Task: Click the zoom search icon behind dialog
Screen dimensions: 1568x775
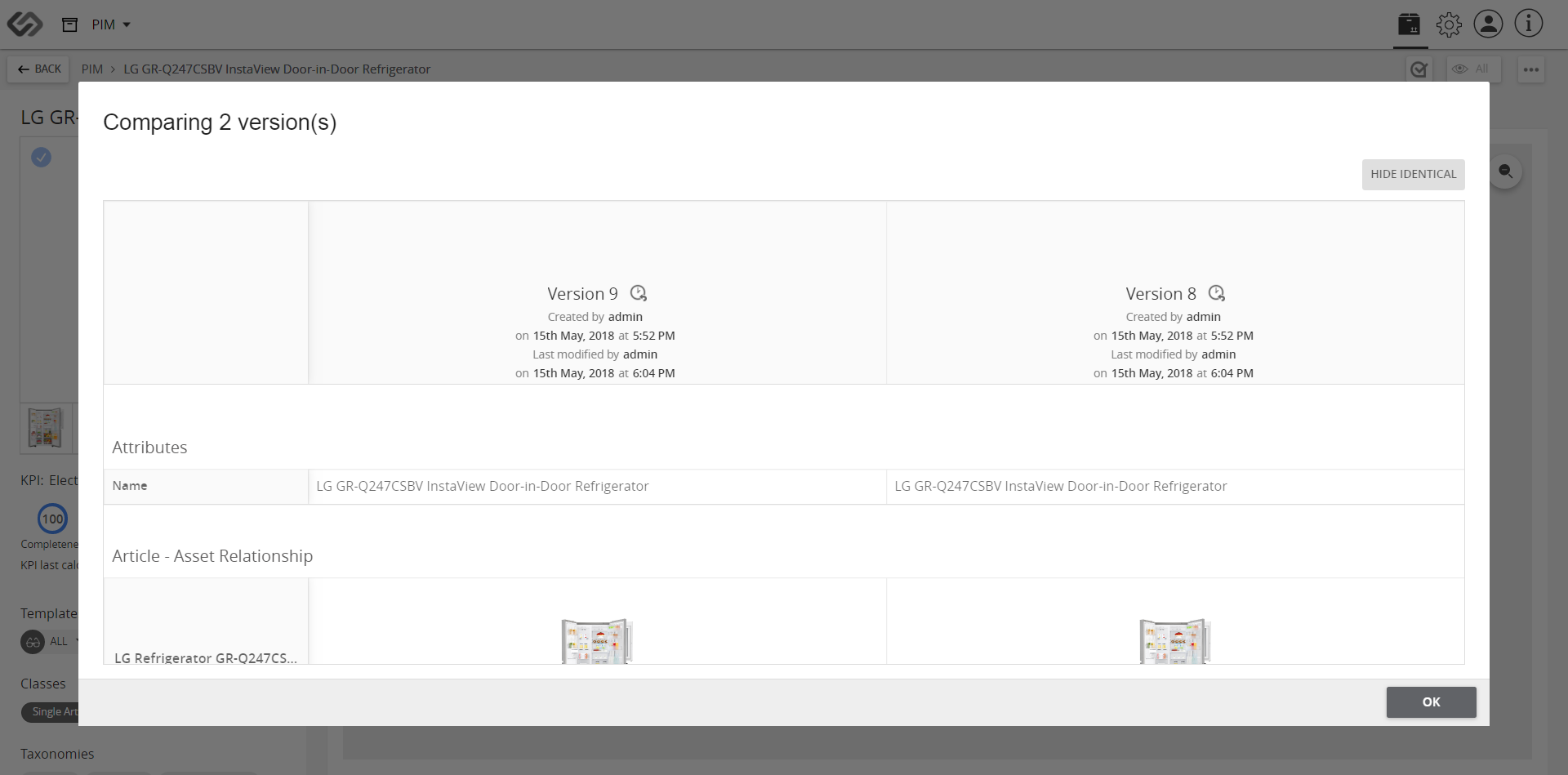Action: (x=1506, y=171)
